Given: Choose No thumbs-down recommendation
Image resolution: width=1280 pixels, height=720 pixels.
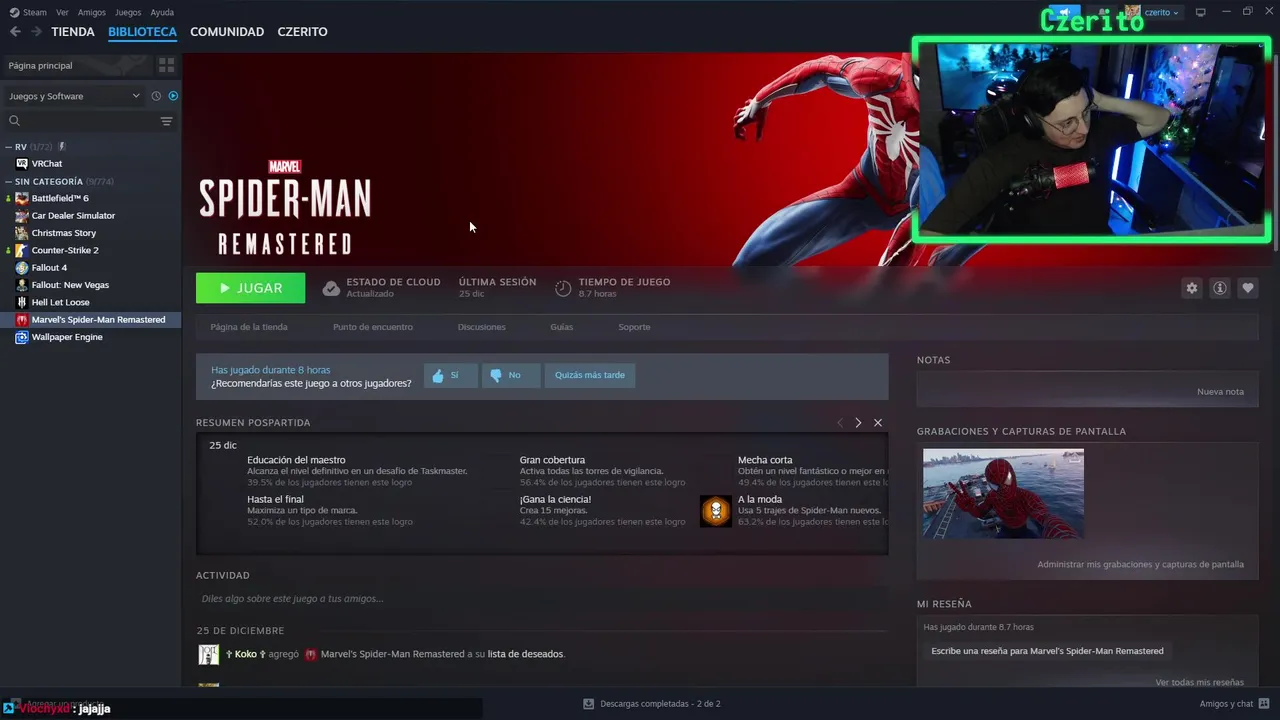Looking at the screenshot, I should coord(511,375).
